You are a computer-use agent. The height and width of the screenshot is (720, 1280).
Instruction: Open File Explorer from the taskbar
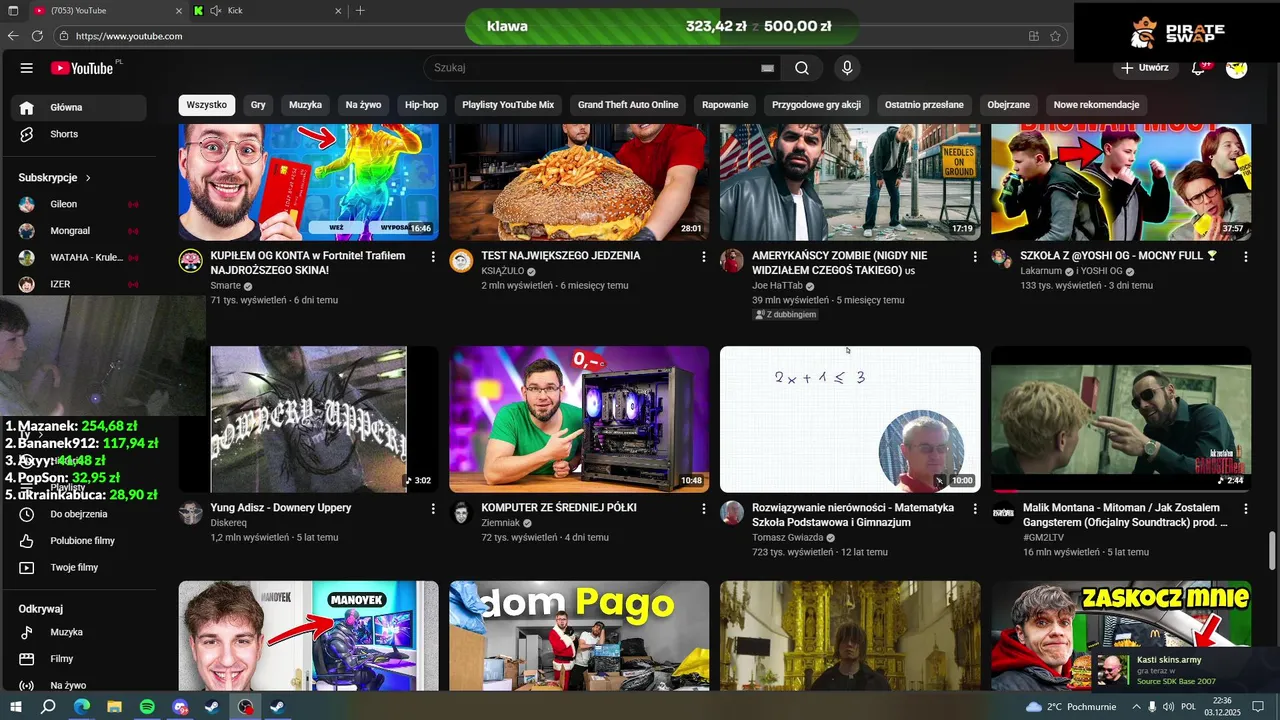114,707
